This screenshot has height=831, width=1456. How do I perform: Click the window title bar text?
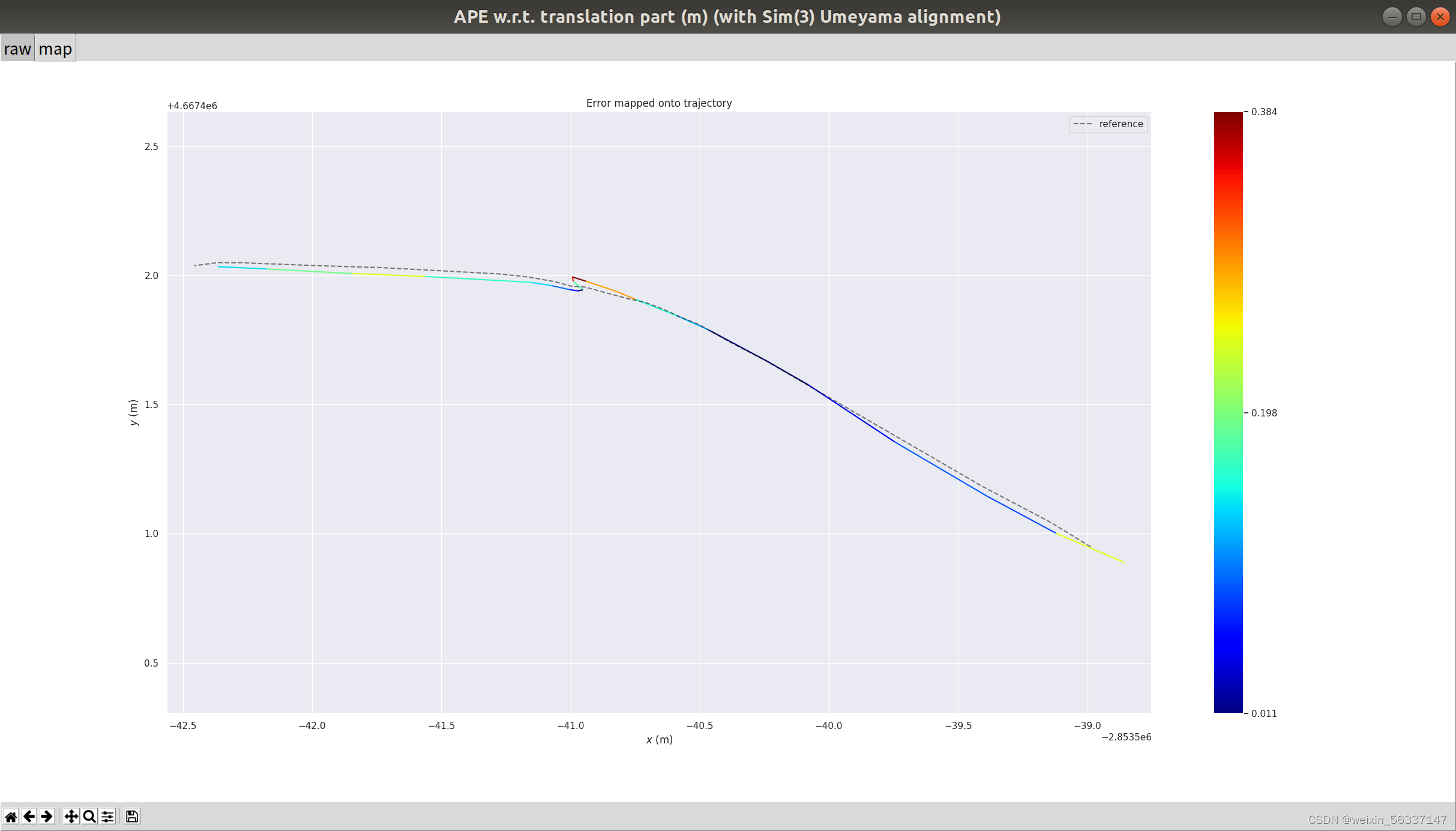(727, 17)
